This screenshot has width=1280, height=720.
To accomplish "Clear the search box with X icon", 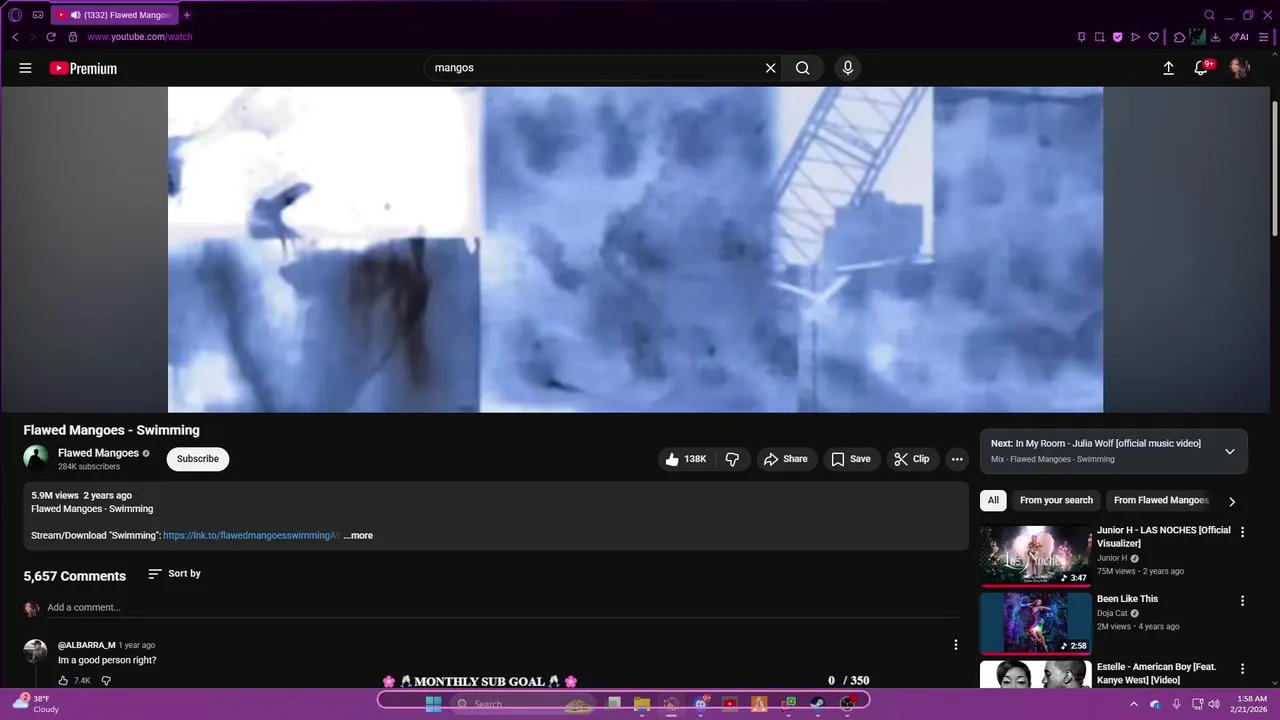I will coord(770,68).
